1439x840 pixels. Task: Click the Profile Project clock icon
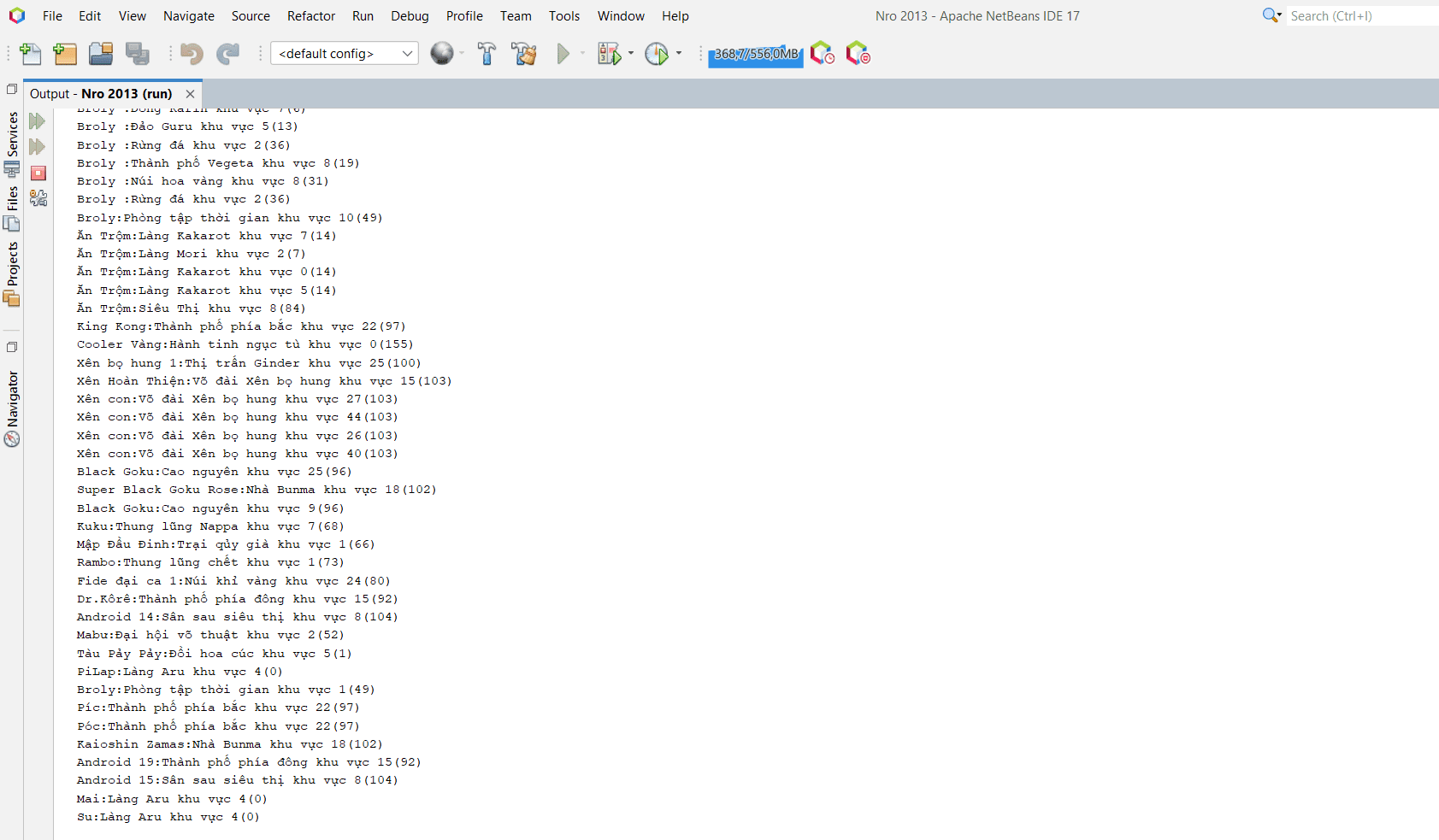tap(656, 54)
